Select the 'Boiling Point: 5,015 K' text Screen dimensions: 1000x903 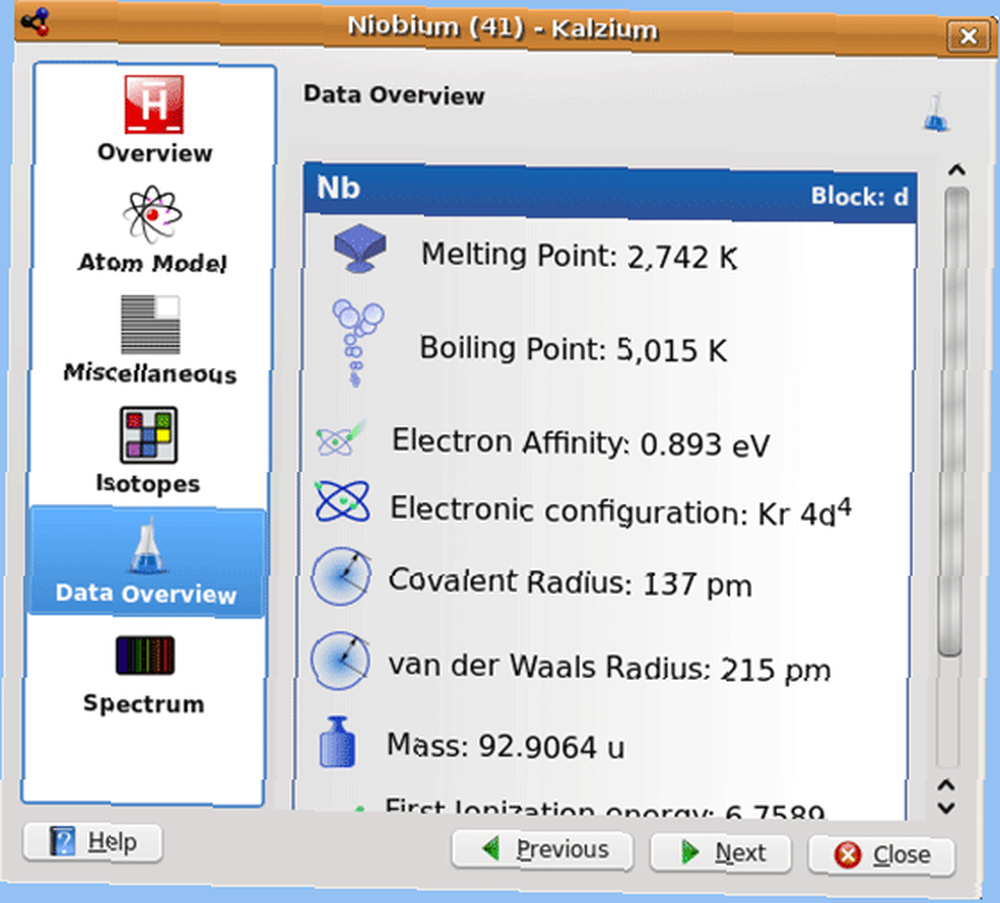click(573, 349)
